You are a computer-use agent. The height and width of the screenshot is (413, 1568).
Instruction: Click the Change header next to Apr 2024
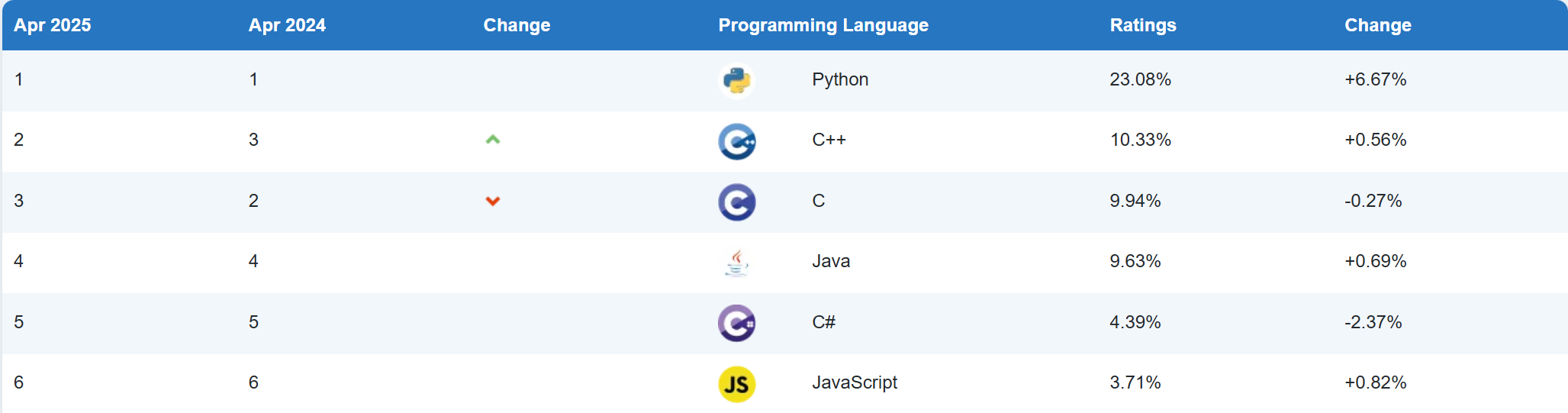517,25
